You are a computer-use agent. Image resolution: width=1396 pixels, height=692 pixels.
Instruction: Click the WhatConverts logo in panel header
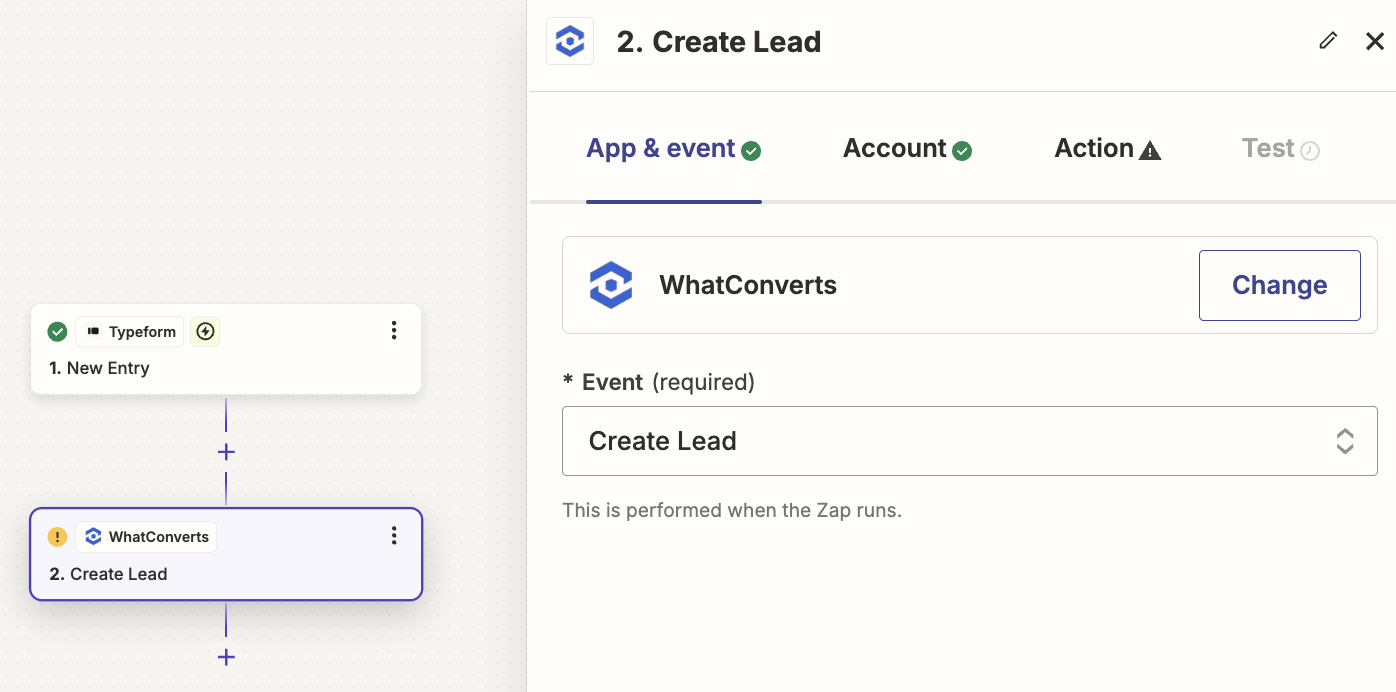(570, 41)
